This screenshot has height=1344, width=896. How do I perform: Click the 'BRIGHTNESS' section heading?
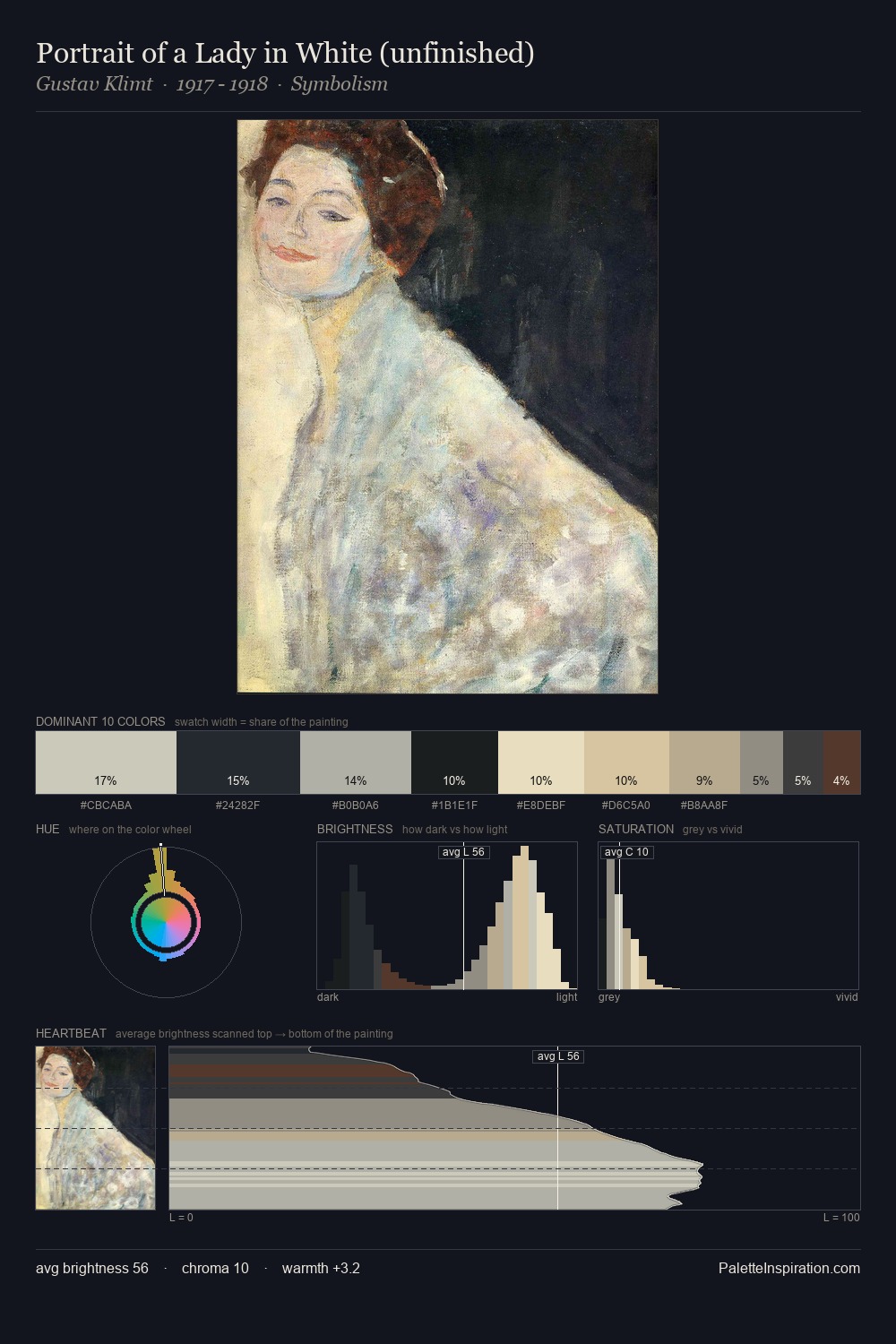[x=355, y=829]
